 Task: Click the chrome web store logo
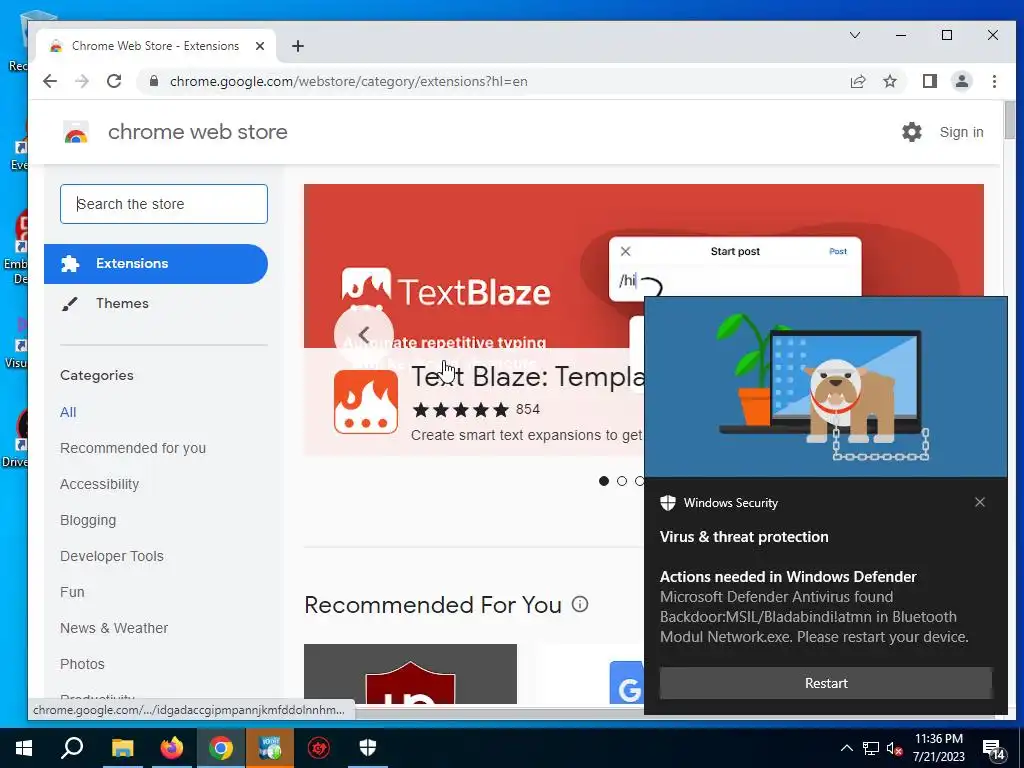click(76, 132)
